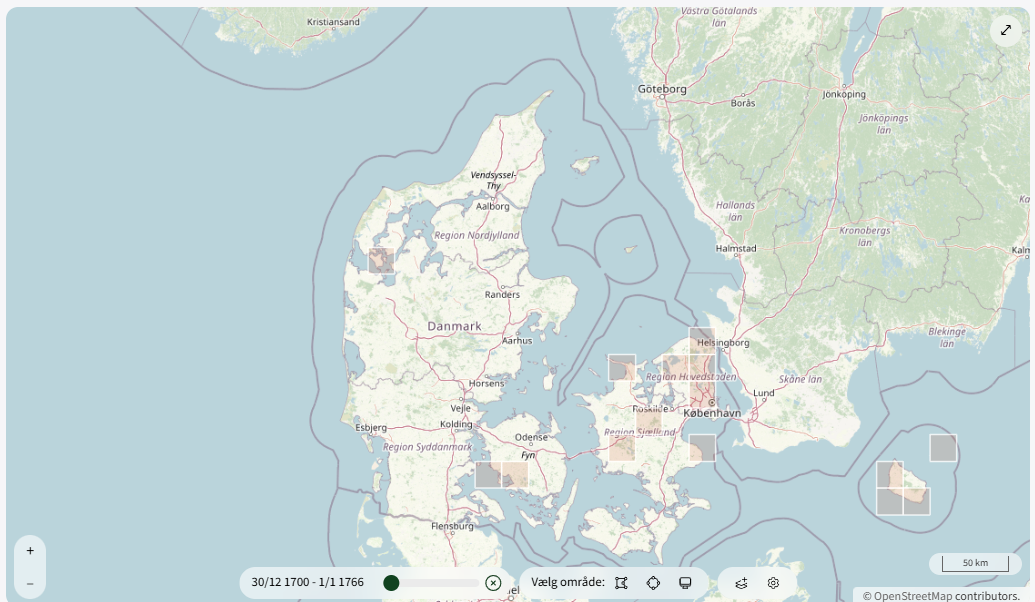Click the tile in northwest Jutland
This screenshot has height=602, width=1035.
coord(380,260)
